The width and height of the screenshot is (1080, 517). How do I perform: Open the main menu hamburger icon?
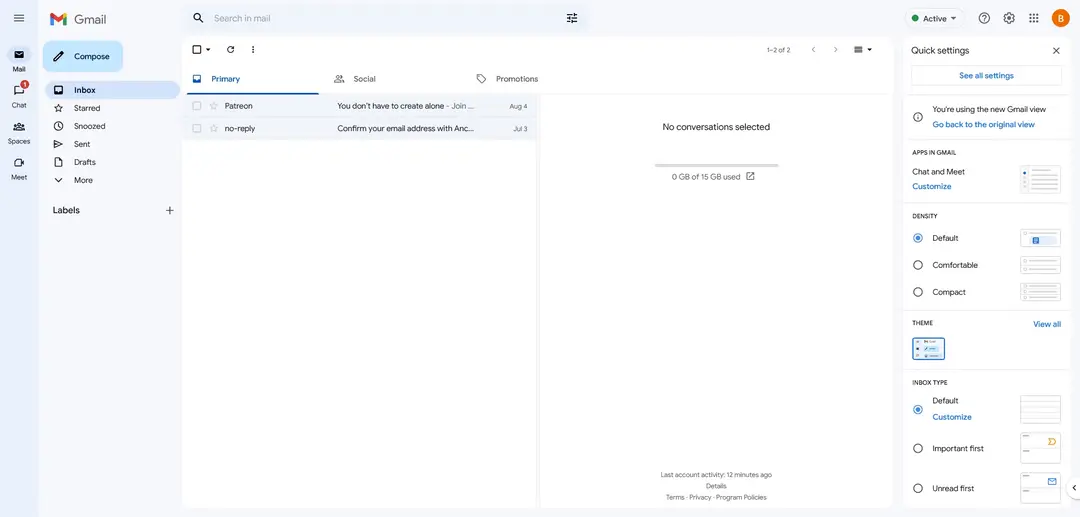19,18
